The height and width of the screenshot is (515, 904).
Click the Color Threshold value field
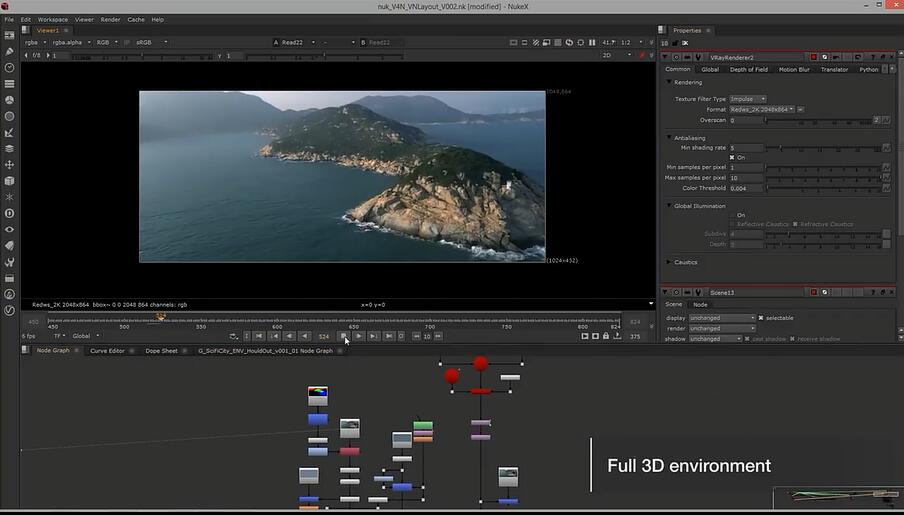pyautogui.click(x=746, y=189)
